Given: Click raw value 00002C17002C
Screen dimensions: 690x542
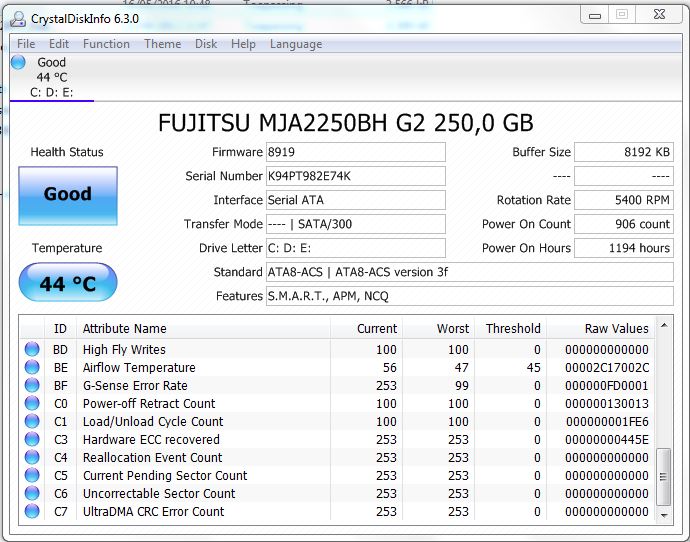Looking at the screenshot, I should pyautogui.click(x=607, y=367).
